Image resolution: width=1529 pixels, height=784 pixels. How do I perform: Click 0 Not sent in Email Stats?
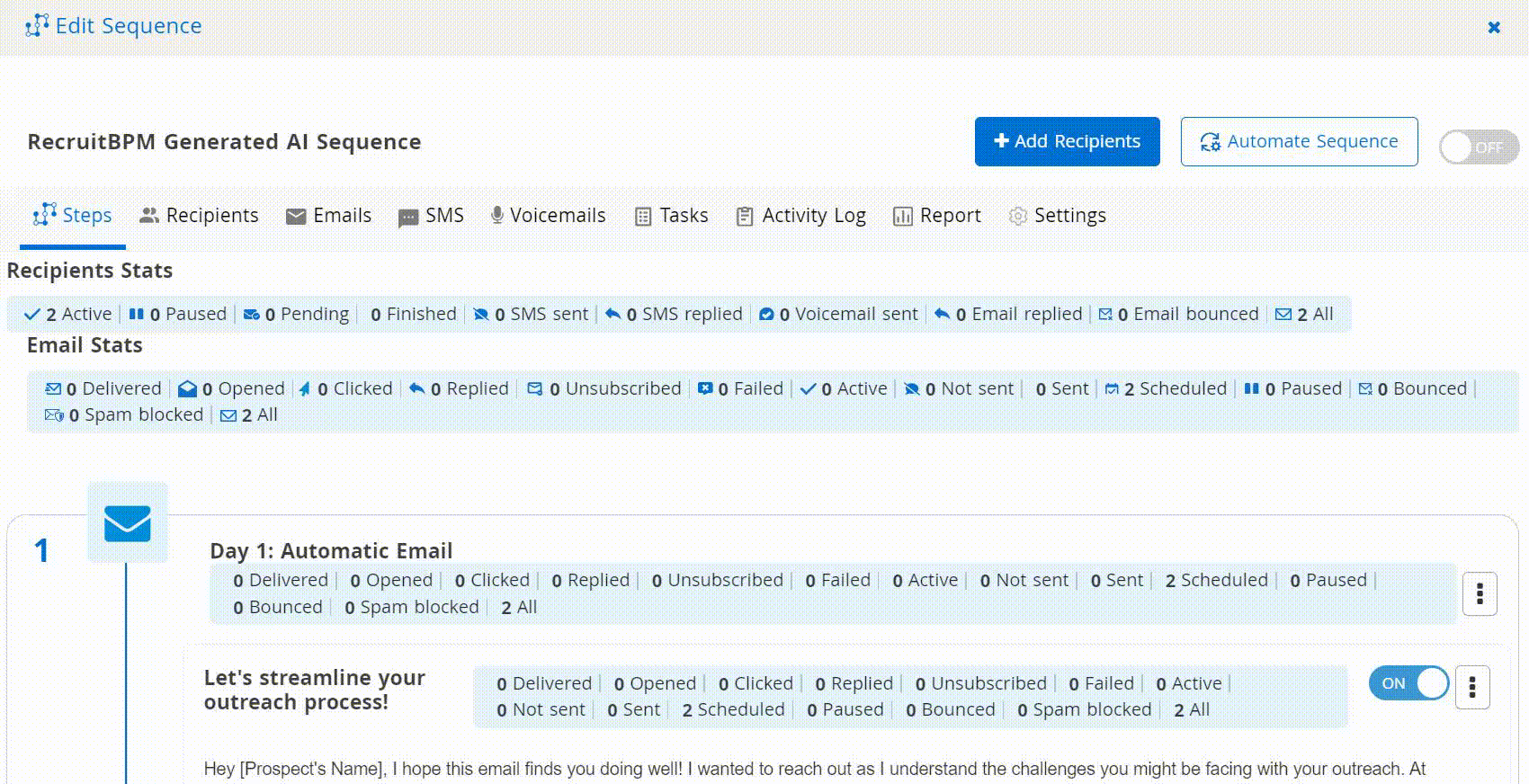point(959,389)
